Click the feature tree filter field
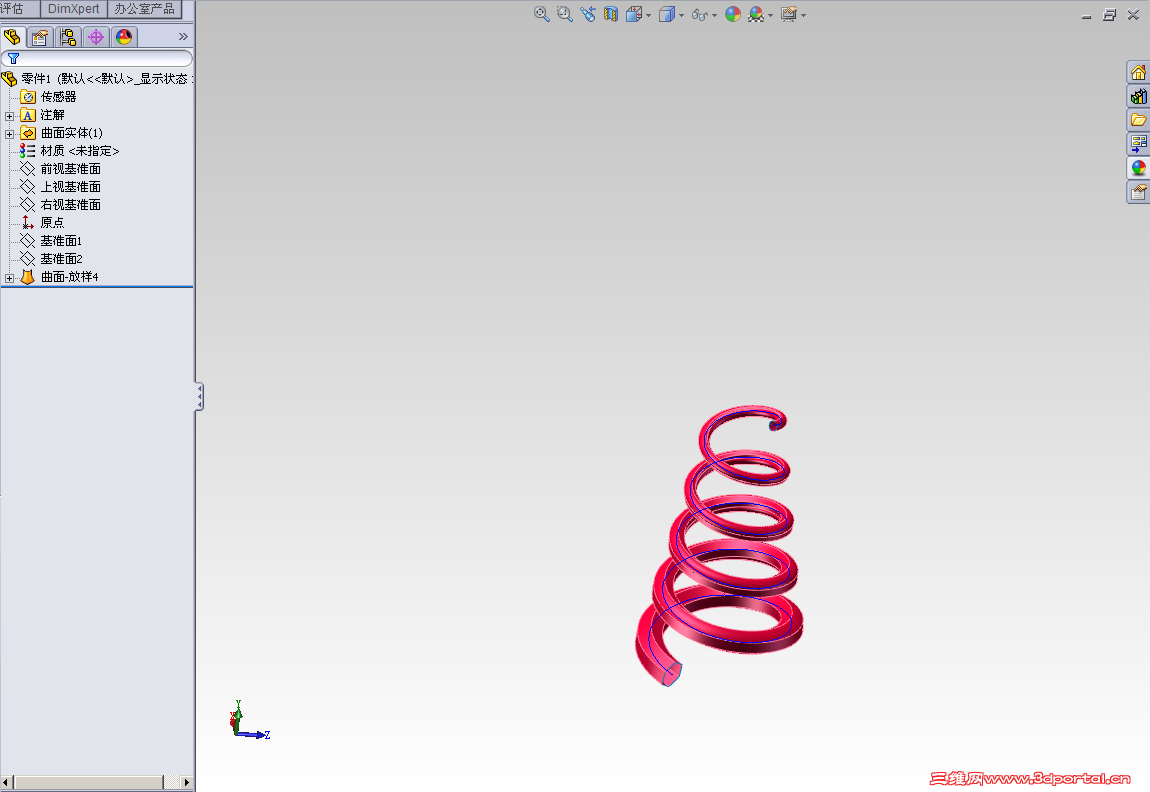This screenshot has width=1150, height=792. 97,59
